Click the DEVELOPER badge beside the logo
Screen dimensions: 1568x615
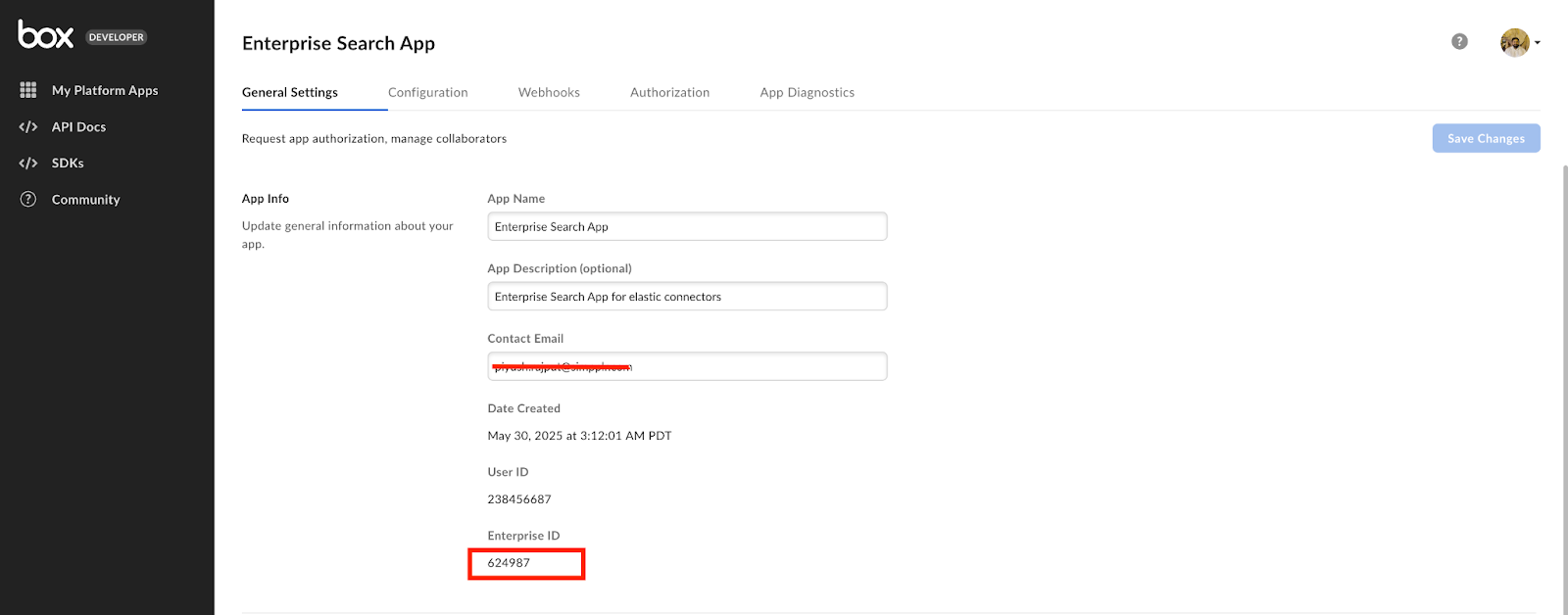pyautogui.click(x=117, y=37)
